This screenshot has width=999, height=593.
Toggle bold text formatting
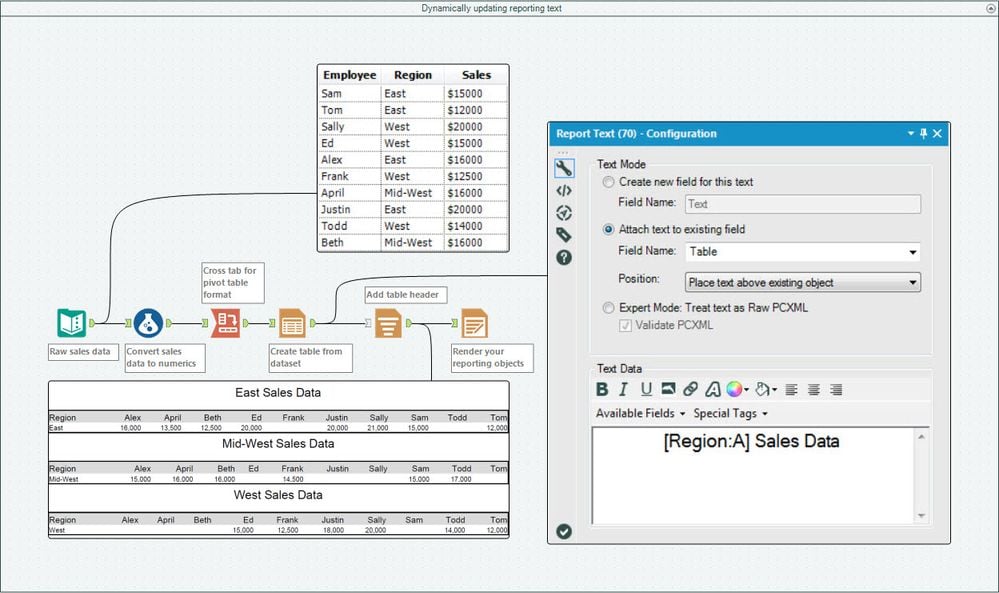click(602, 389)
